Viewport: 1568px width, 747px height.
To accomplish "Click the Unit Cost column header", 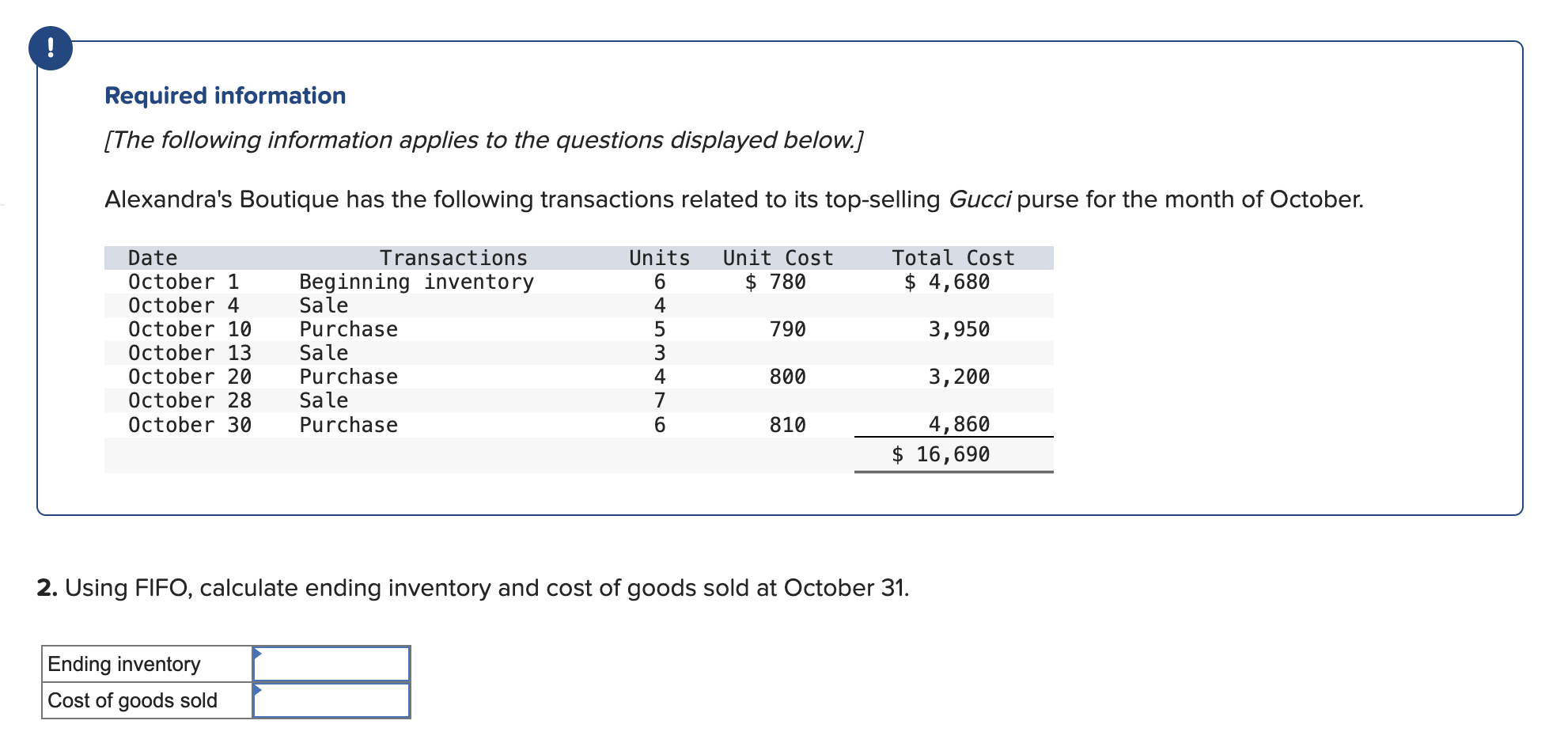I will point(778,258).
